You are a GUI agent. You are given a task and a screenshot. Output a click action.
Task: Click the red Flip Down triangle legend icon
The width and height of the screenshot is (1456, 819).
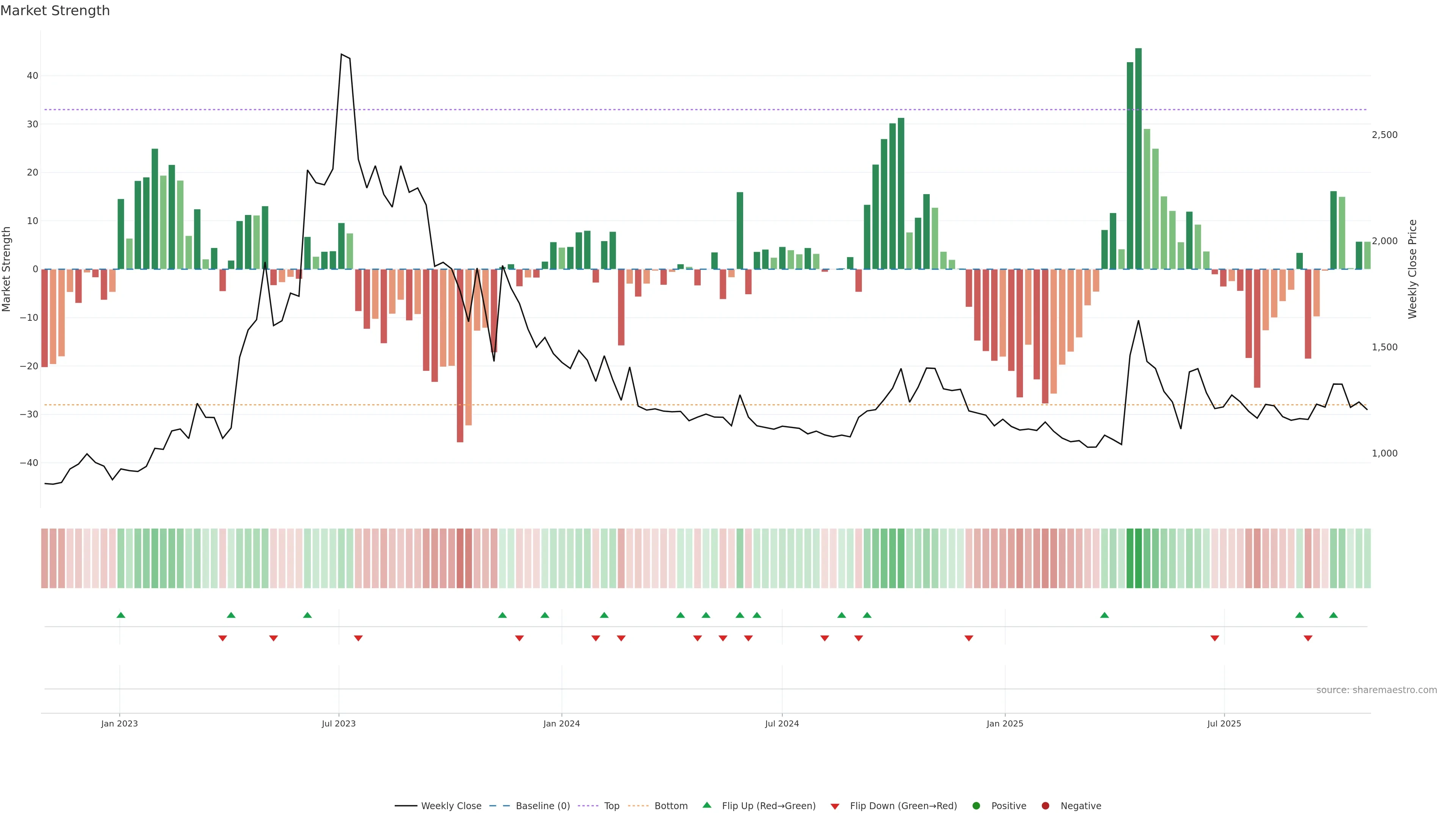(x=835, y=806)
